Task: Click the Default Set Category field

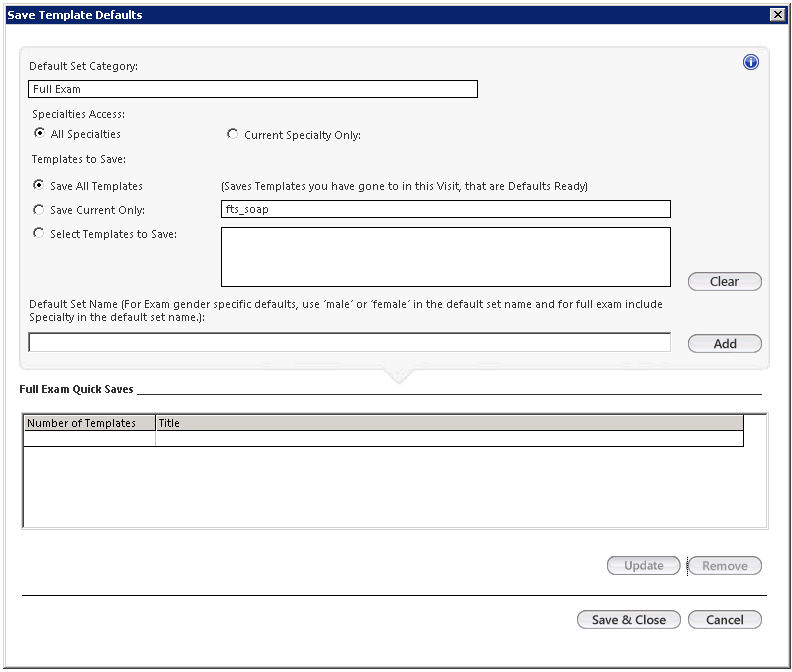Action: [253, 89]
